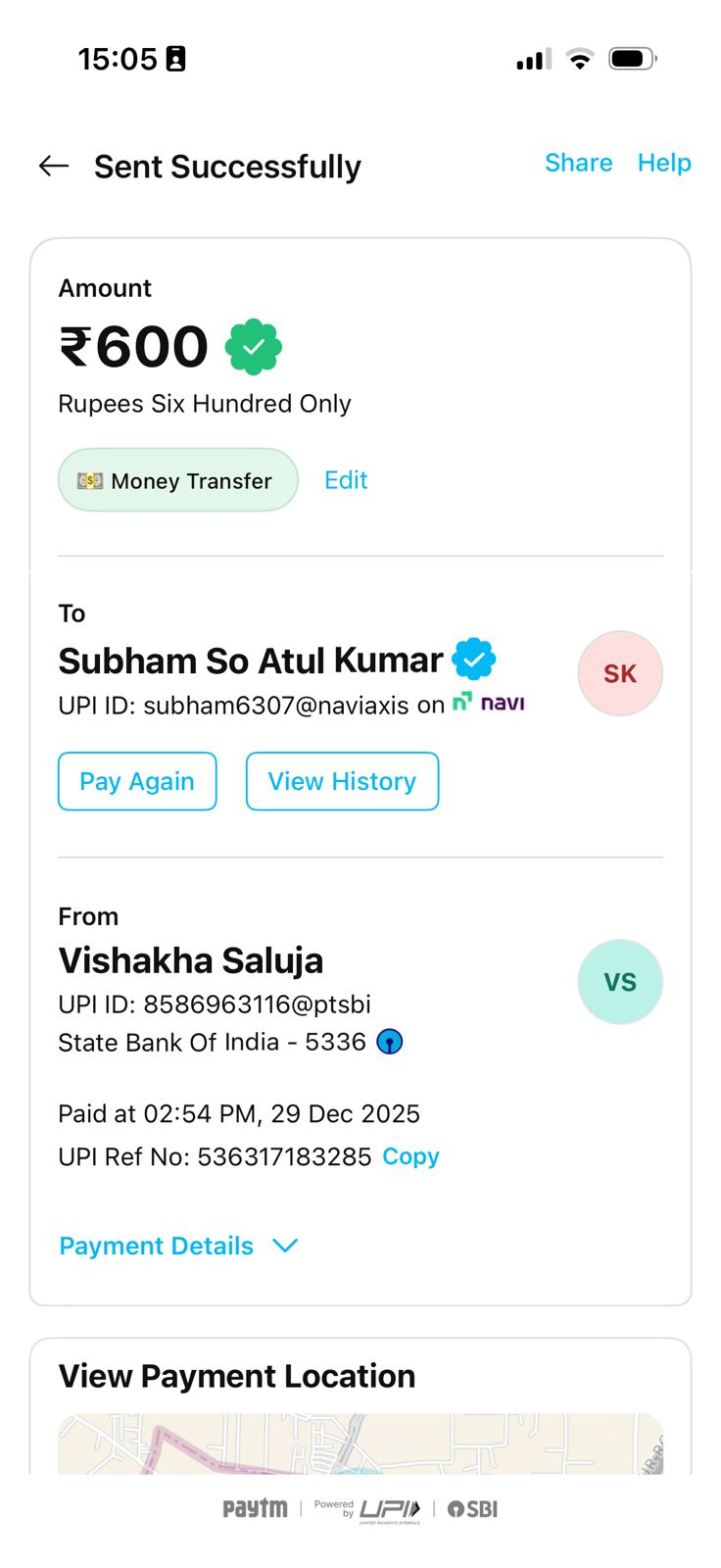
Task: Edit the Money Transfer category tag
Action: pos(346,480)
